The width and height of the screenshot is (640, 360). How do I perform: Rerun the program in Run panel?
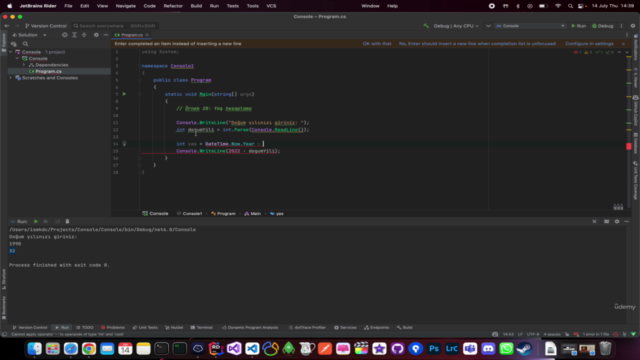[36, 222]
